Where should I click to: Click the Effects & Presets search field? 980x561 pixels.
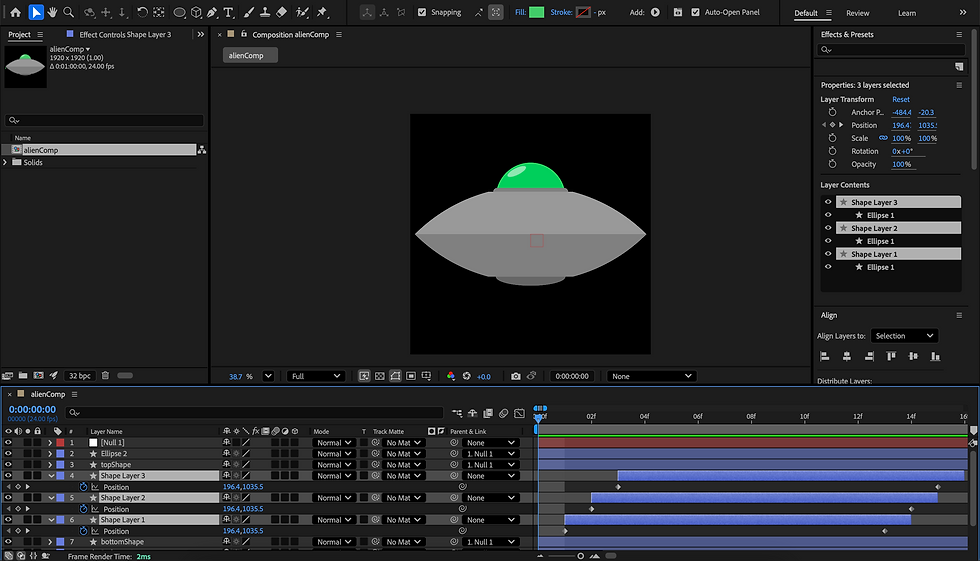tap(892, 50)
